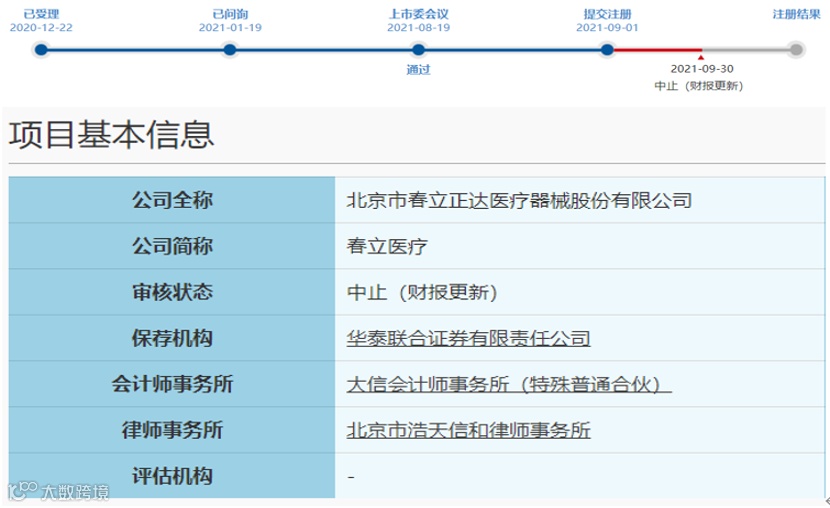This screenshot has height=508, width=830.
Task: Select the date 2021-09-01
Action: tap(607, 28)
